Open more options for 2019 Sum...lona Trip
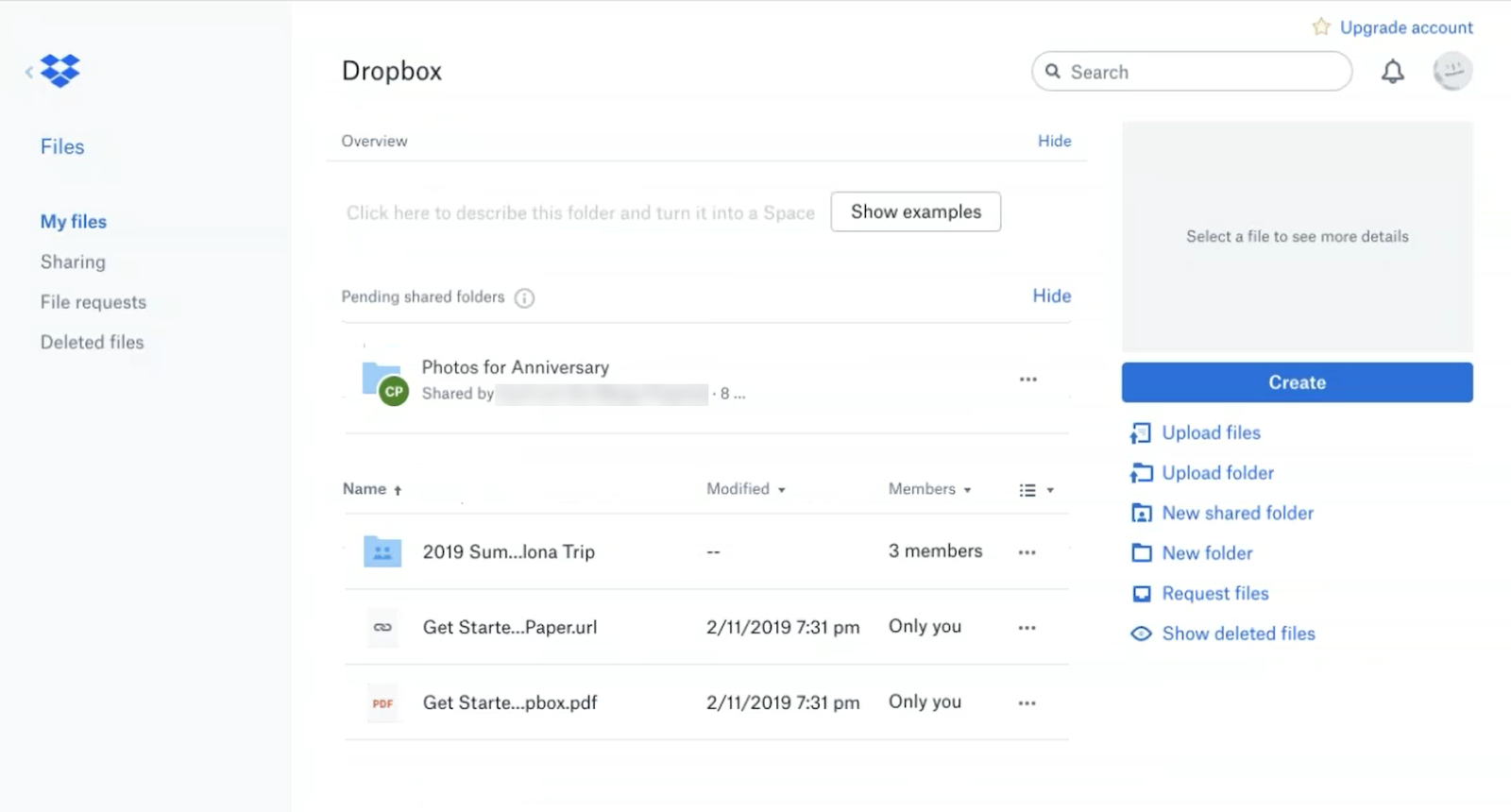 coord(1027,552)
